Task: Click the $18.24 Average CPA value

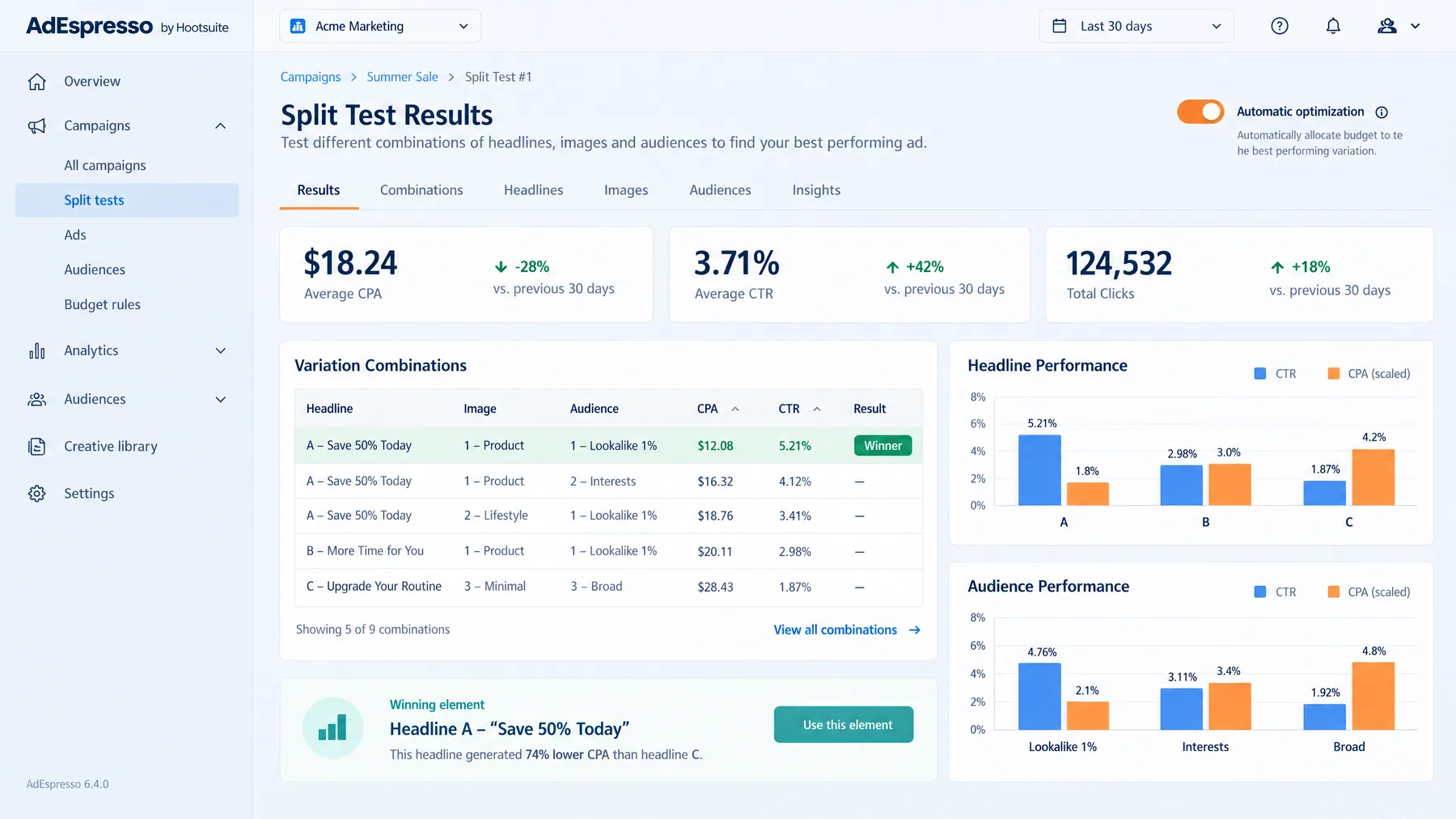Action: pos(350,264)
